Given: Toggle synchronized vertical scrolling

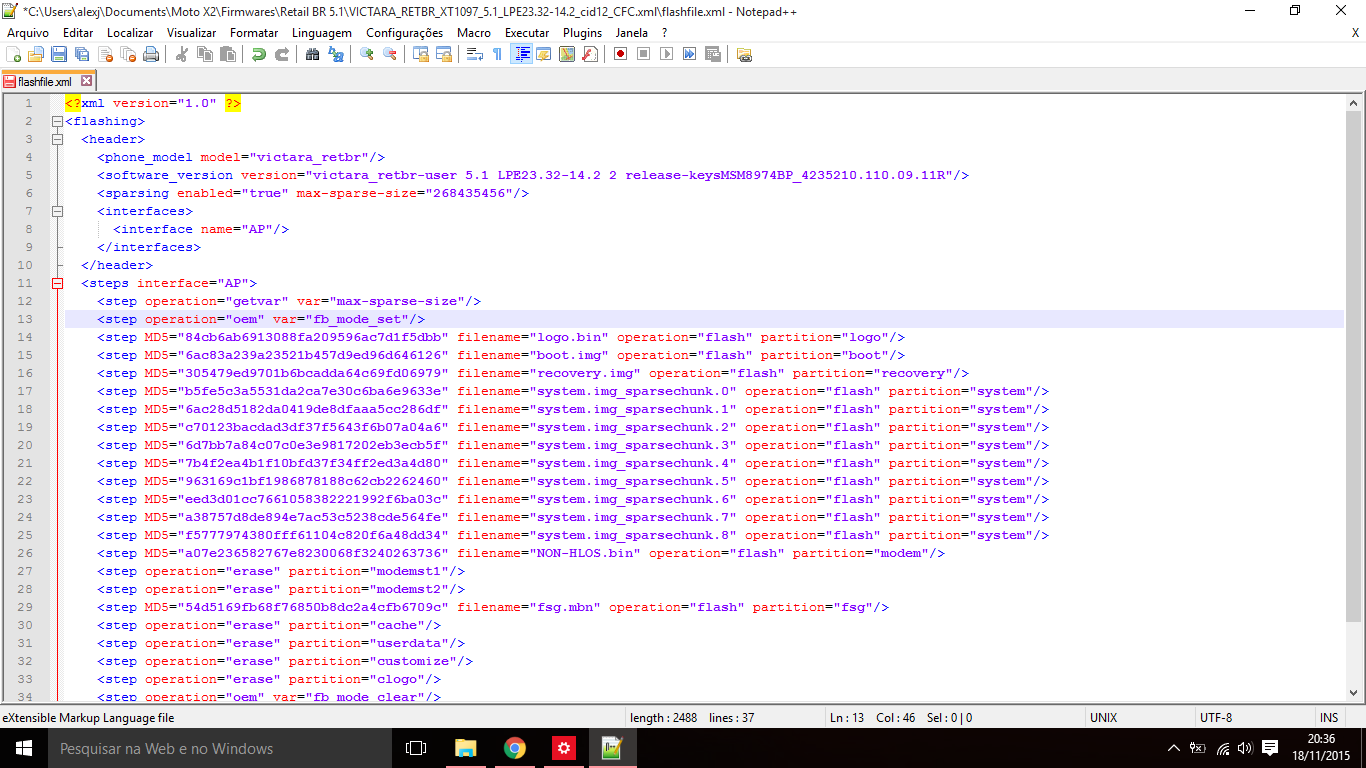Looking at the screenshot, I should tap(421, 54).
